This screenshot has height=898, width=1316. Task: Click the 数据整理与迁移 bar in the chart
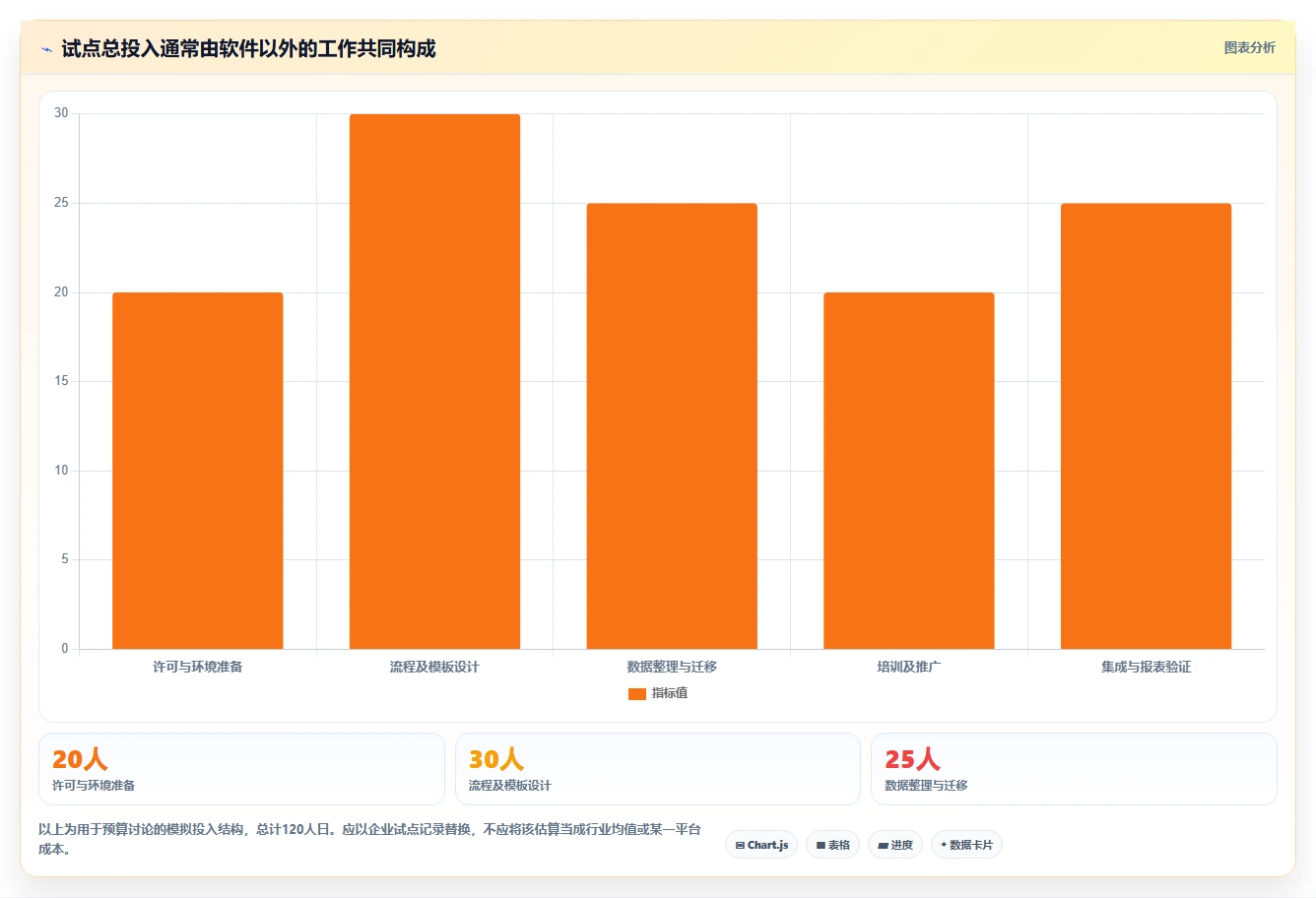point(672,426)
